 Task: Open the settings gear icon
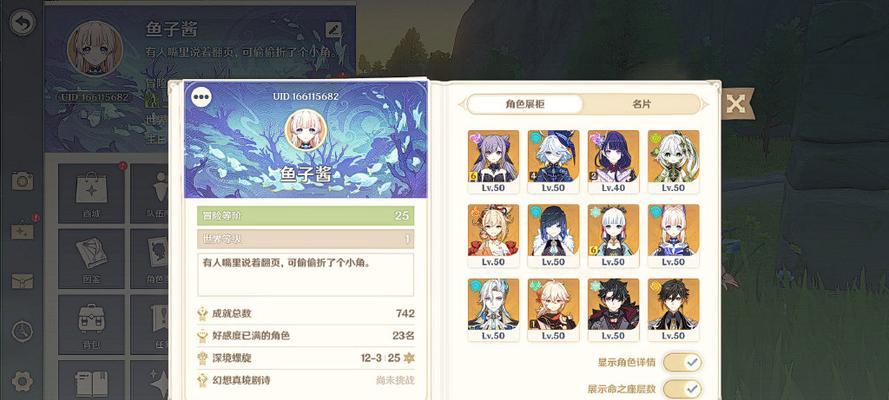[22, 381]
